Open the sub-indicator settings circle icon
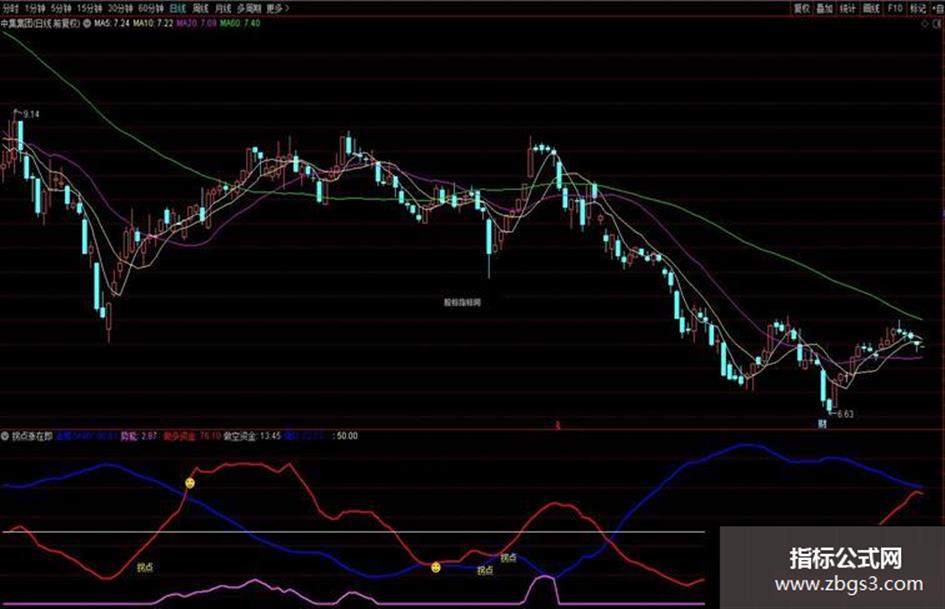This screenshot has height=609, width=945. pos(5,436)
